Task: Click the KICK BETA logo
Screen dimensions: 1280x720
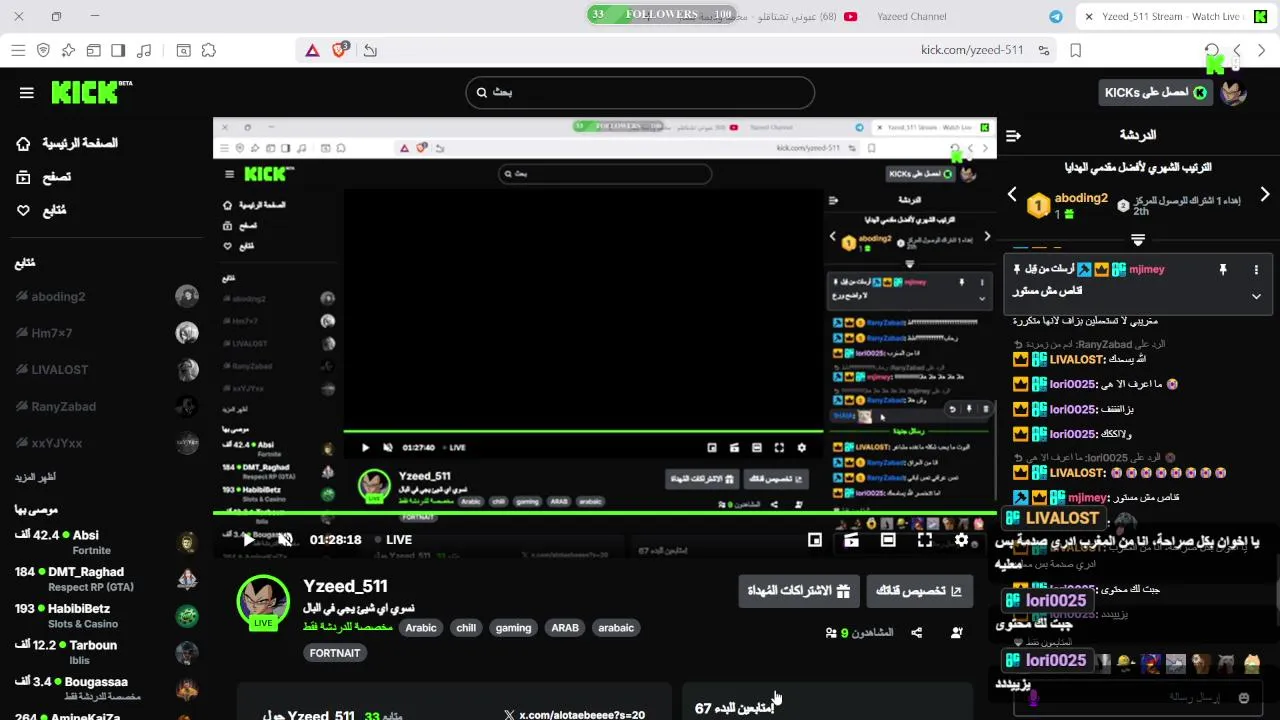Action: tap(91, 92)
